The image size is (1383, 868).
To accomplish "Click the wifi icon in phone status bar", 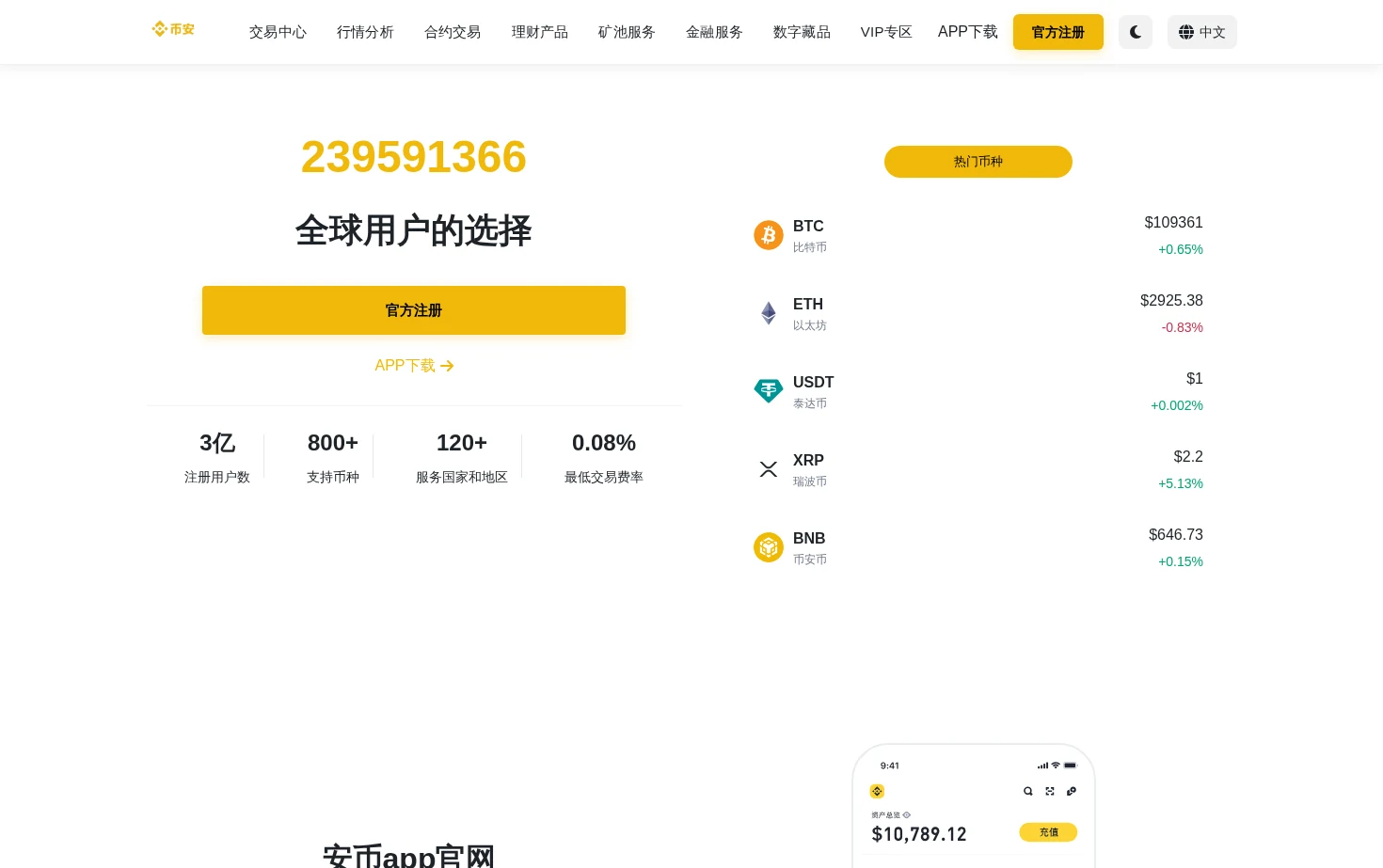I will click(x=1056, y=765).
